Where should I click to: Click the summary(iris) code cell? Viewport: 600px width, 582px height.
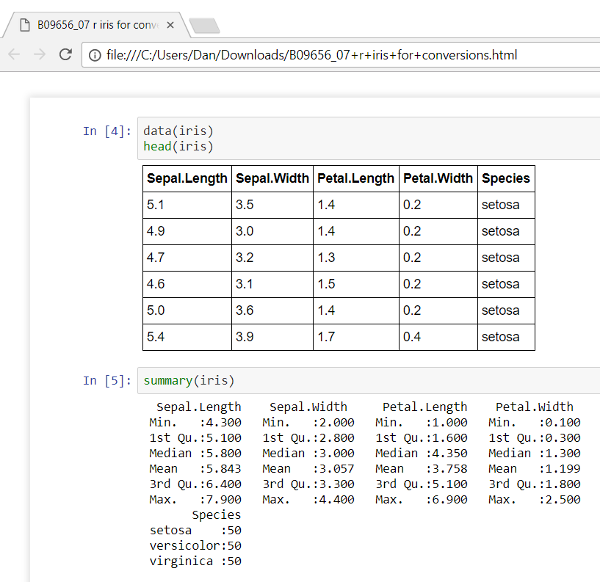point(368,380)
